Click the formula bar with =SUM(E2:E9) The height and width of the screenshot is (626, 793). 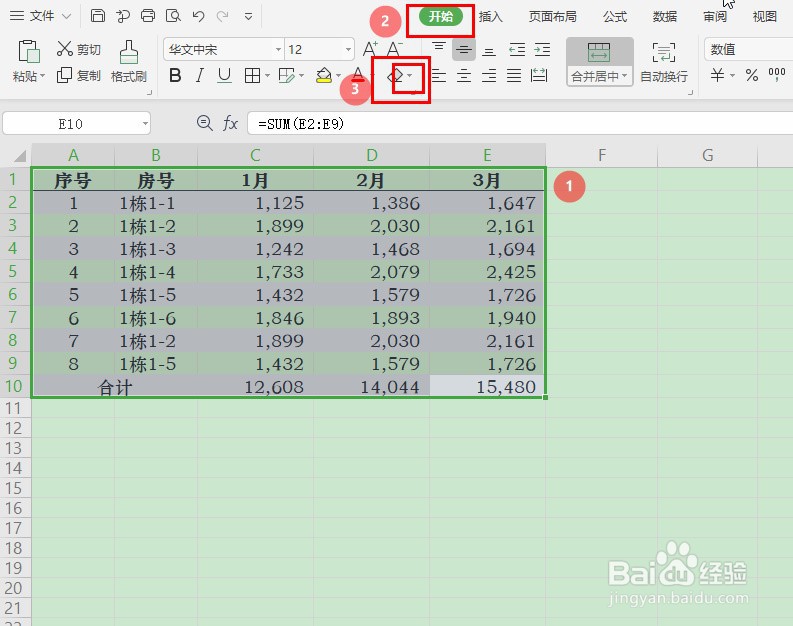click(520, 123)
